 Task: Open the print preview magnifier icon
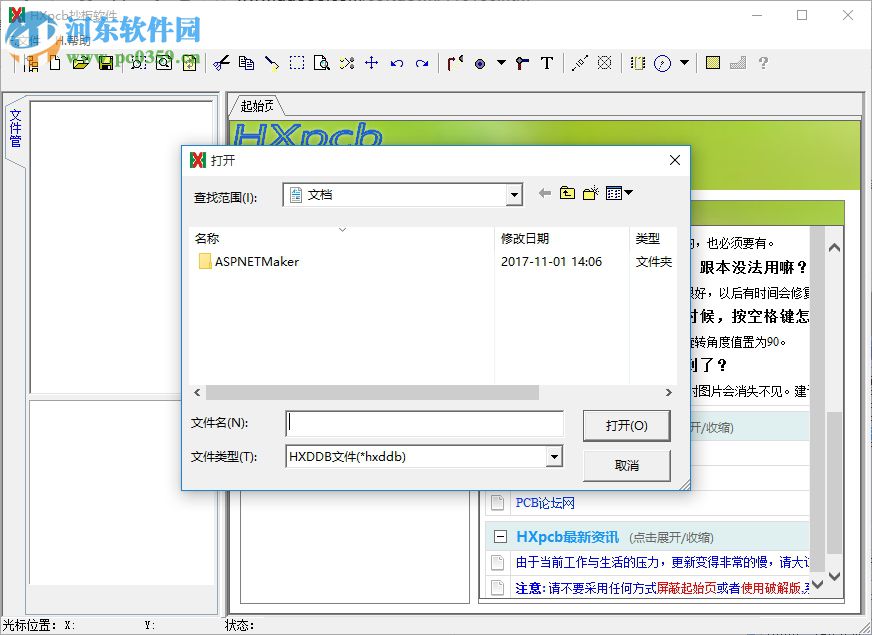322,62
